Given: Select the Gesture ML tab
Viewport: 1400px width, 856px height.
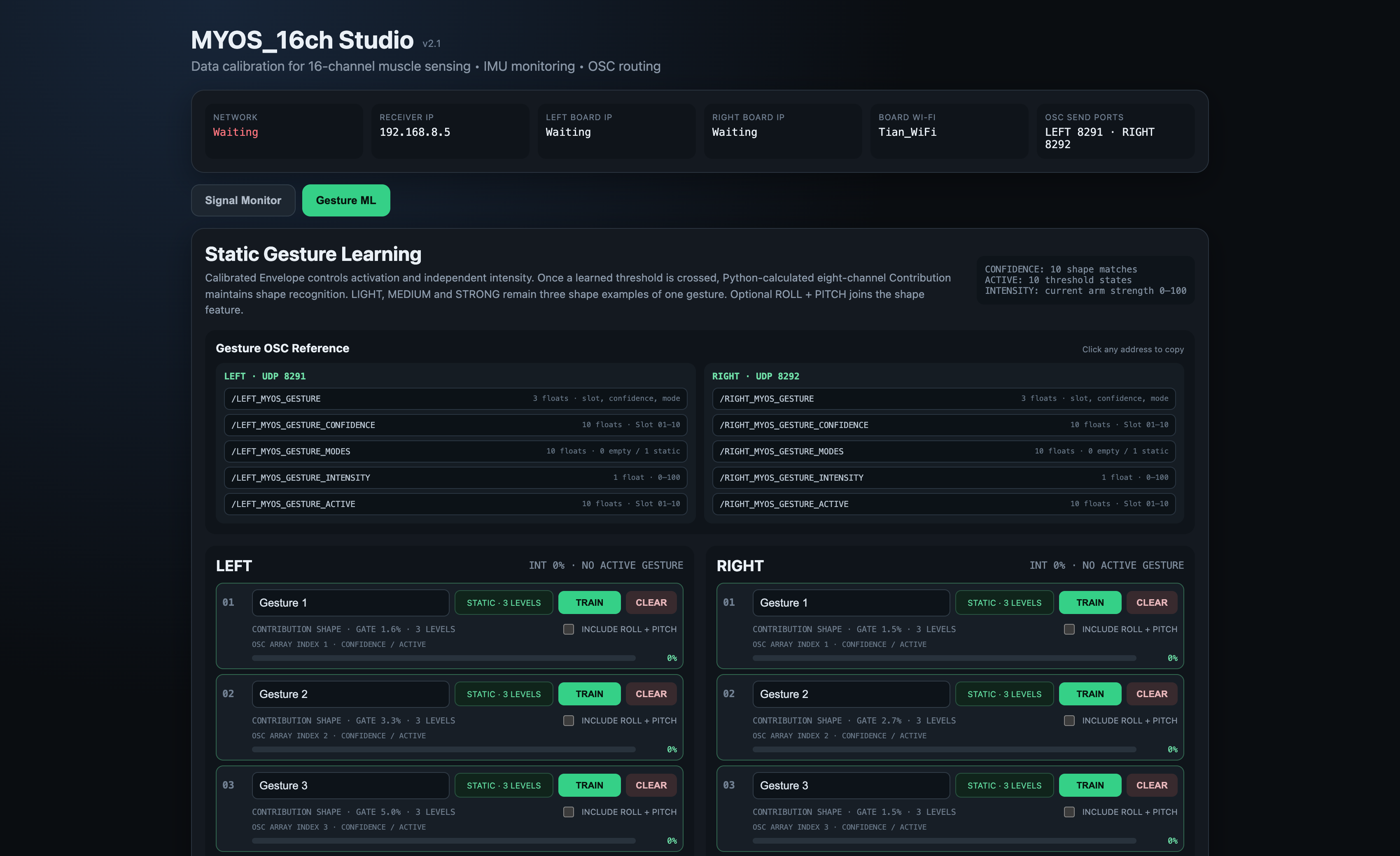Looking at the screenshot, I should 345,200.
